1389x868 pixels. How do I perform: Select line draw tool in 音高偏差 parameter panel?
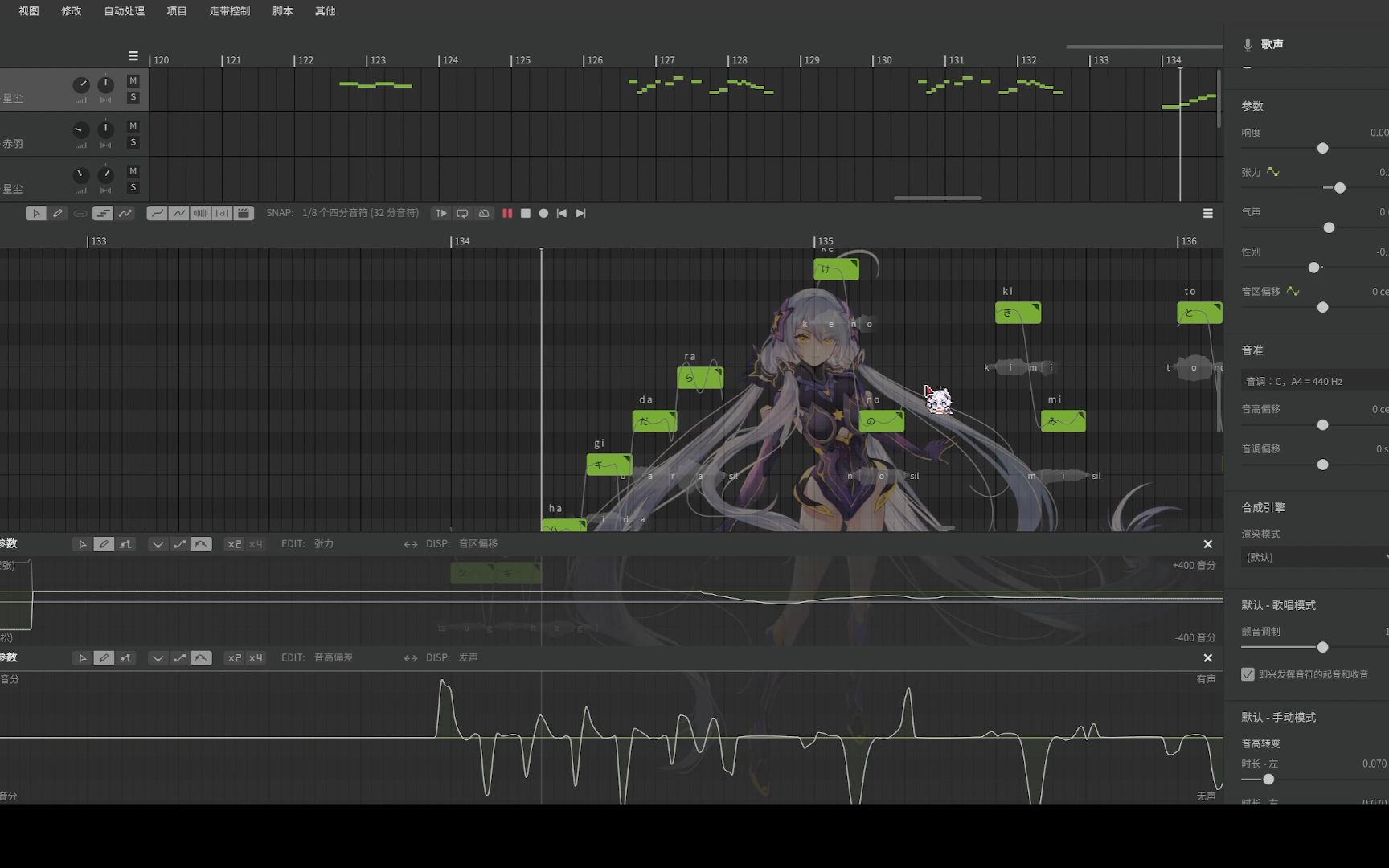point(125,658)
